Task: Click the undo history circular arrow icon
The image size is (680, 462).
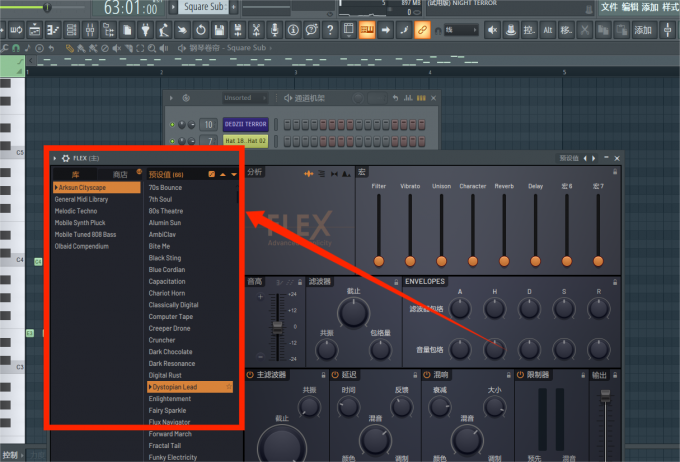Action: (201, 30)
